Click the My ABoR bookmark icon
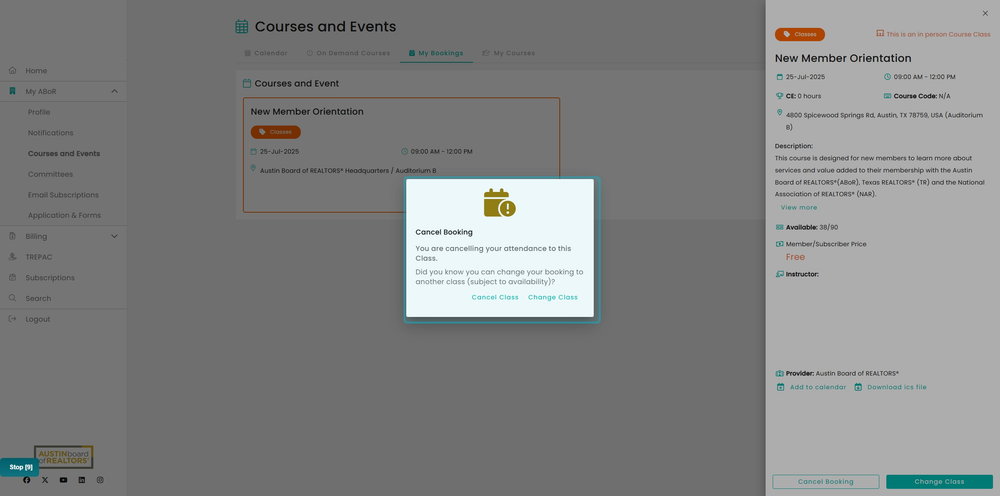The width and height of the screenshot is (1000, 496). point(12,91)
